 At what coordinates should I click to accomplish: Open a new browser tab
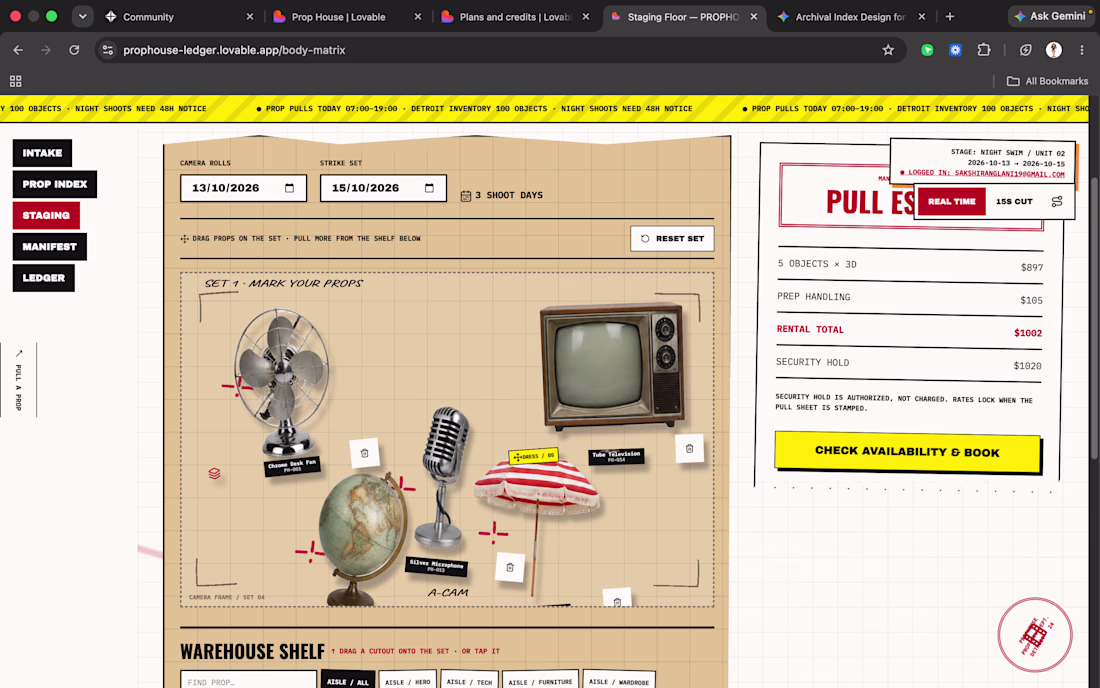tap(950, 16)
